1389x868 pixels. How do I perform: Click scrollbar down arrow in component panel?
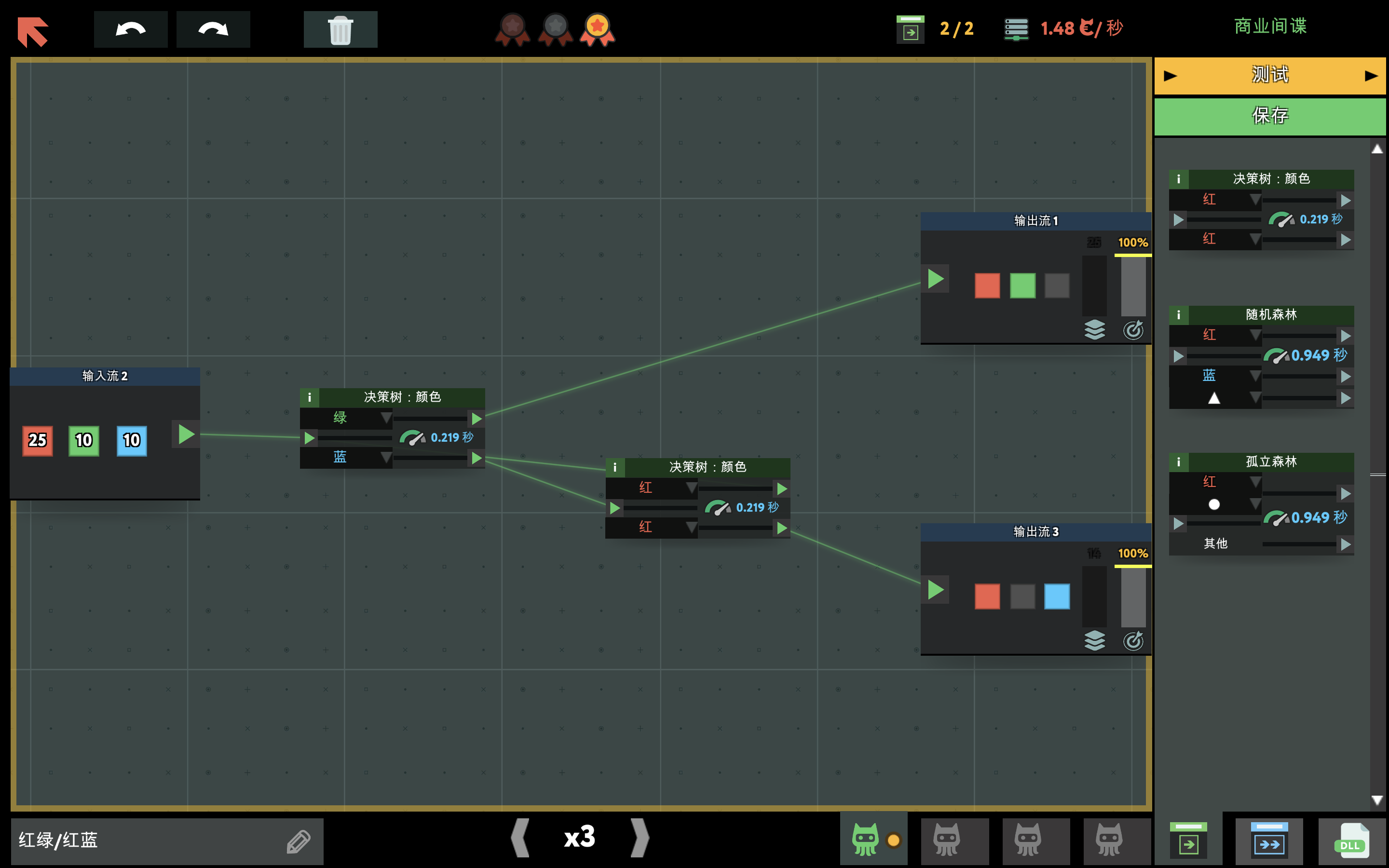coord(1377,800)
